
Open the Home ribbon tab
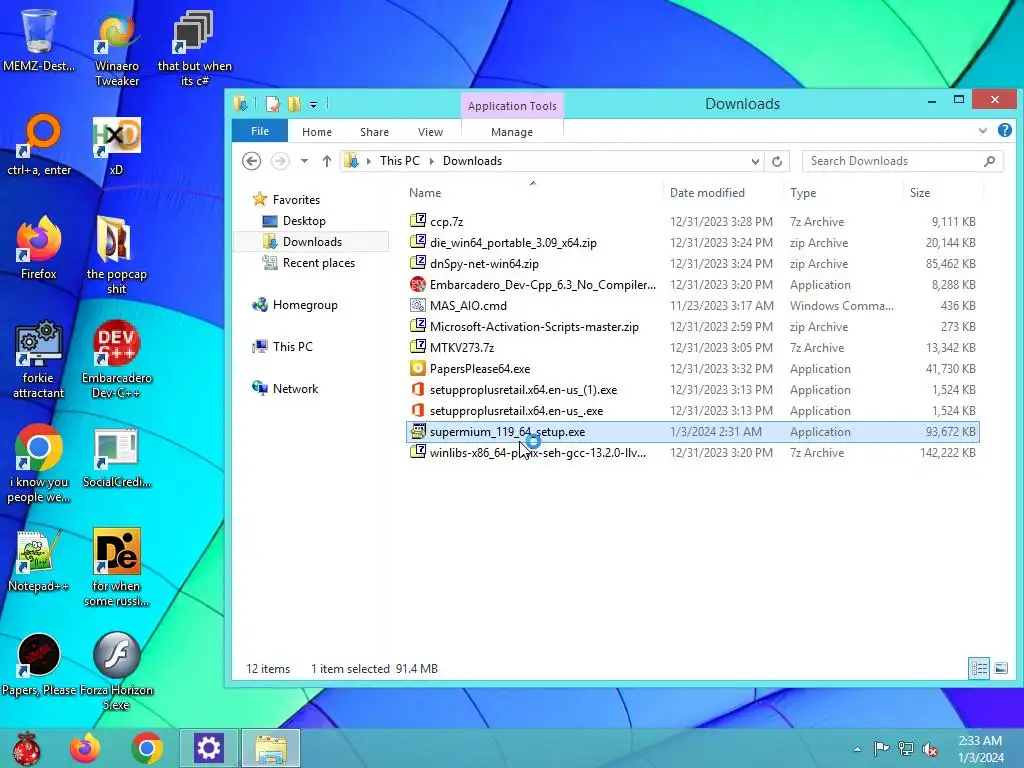(317, 132)
